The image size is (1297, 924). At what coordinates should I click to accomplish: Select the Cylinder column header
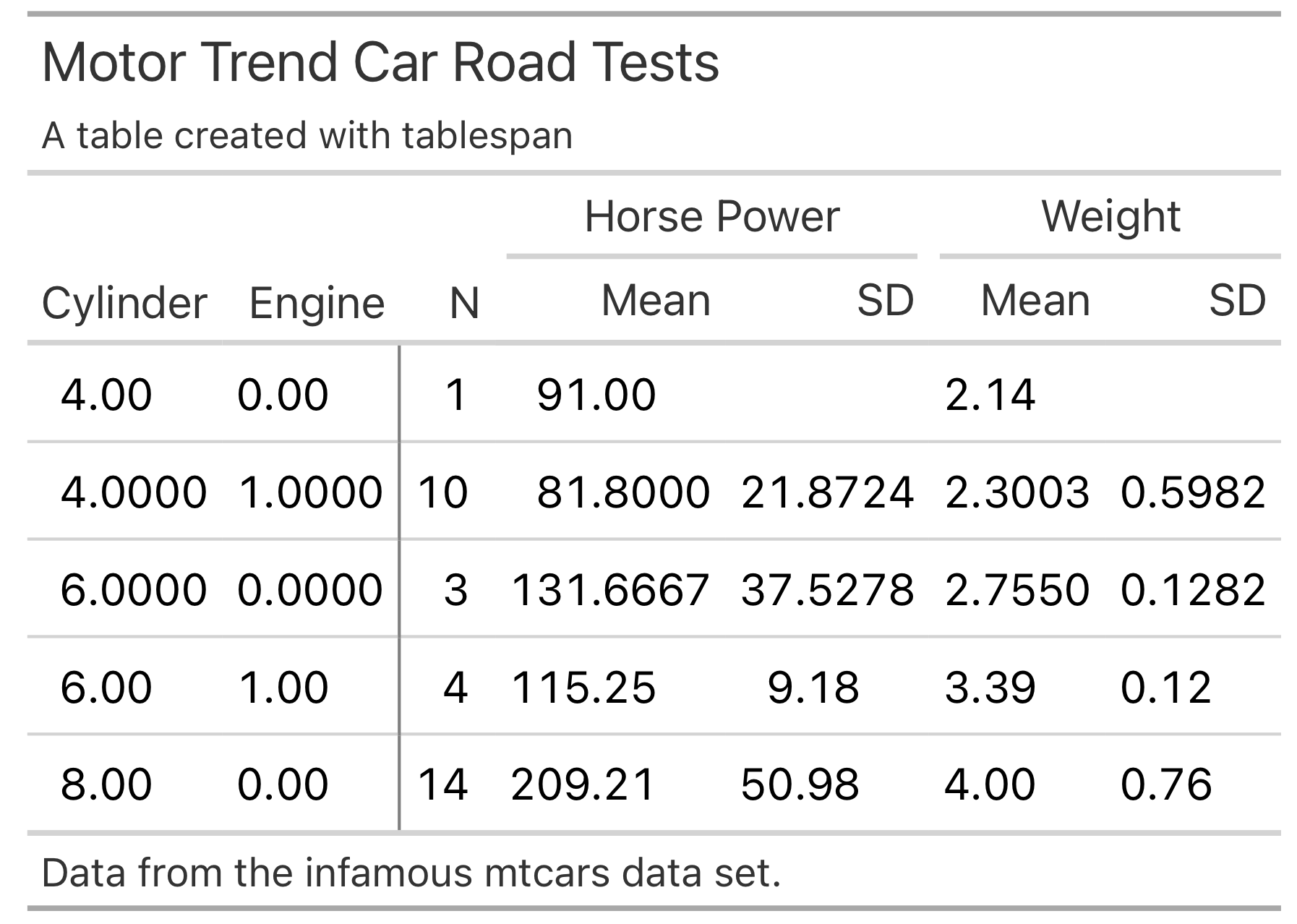[x=124, y=303]
